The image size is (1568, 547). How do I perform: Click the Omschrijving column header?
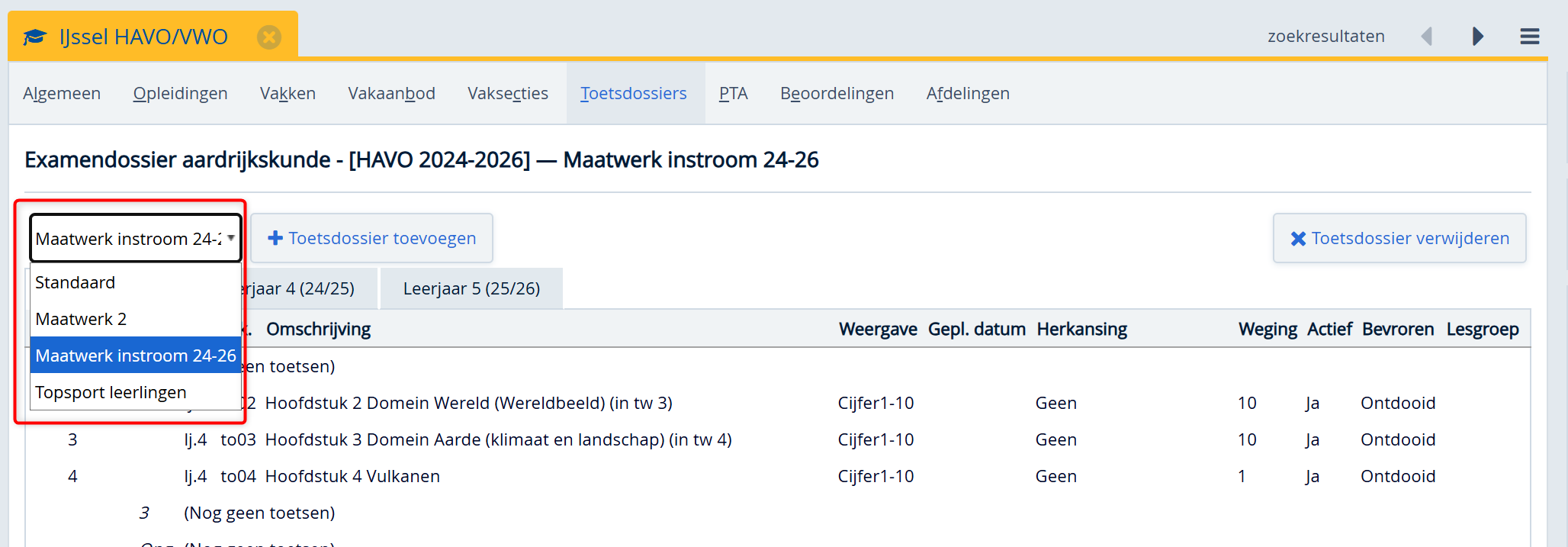coord(318,329)
